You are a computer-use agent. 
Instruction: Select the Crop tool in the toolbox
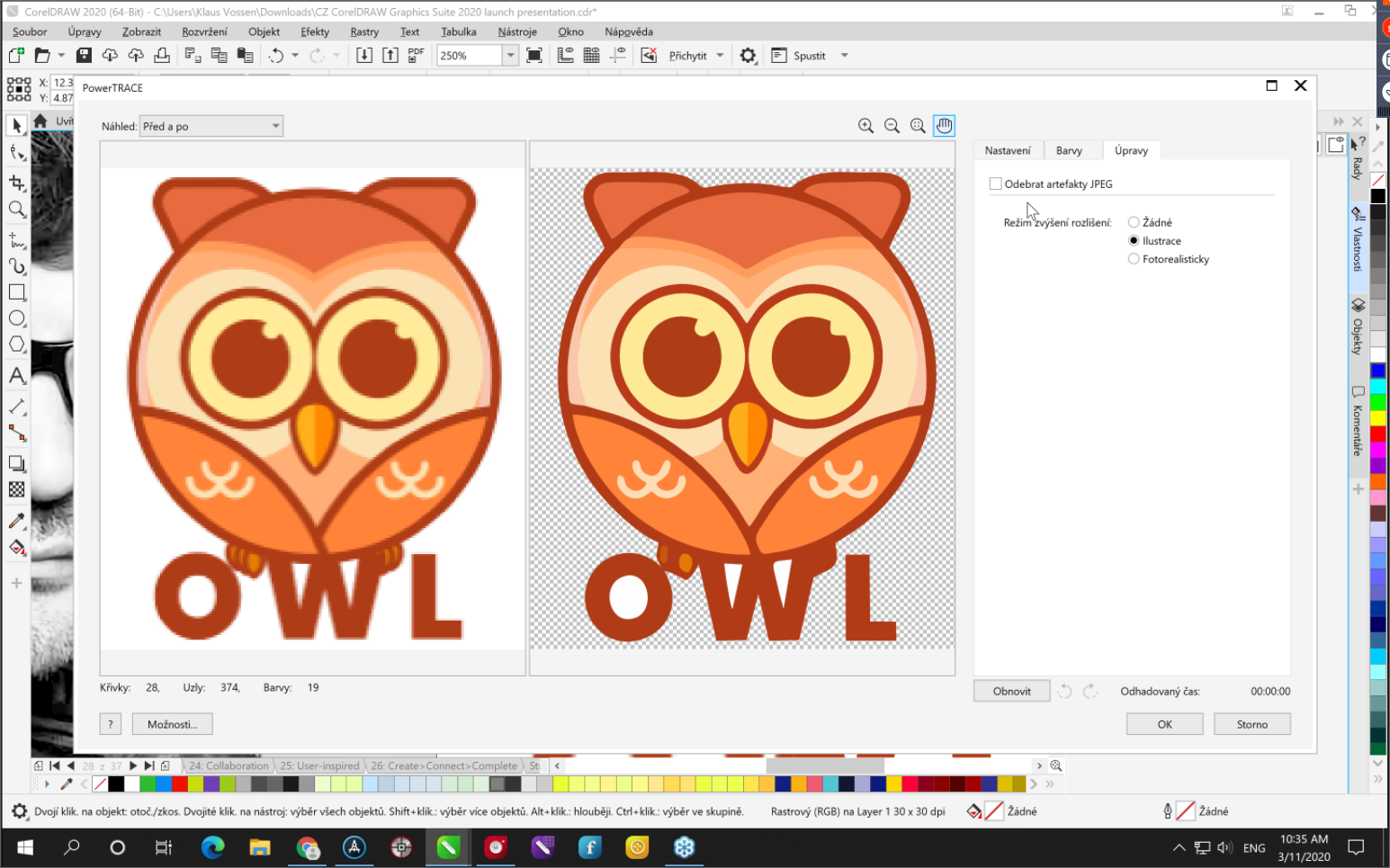point(17,183)
